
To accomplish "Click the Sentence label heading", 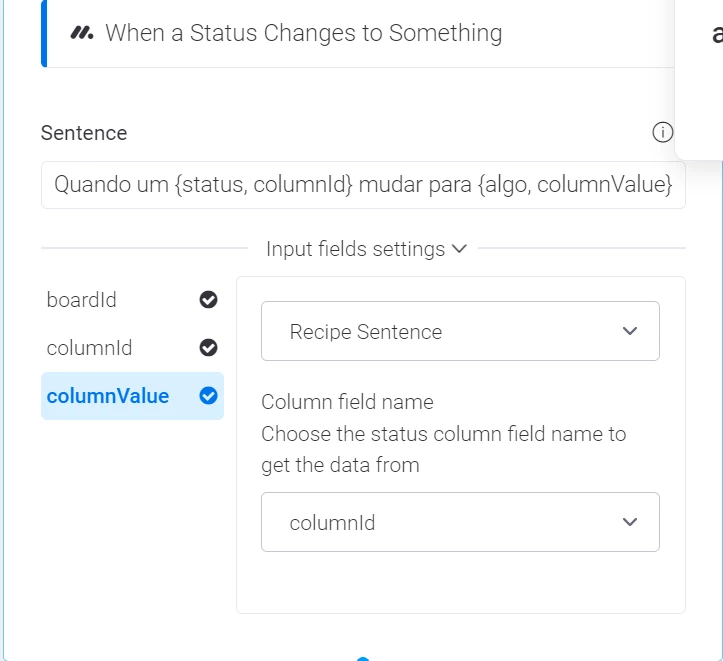I will 84,133.
